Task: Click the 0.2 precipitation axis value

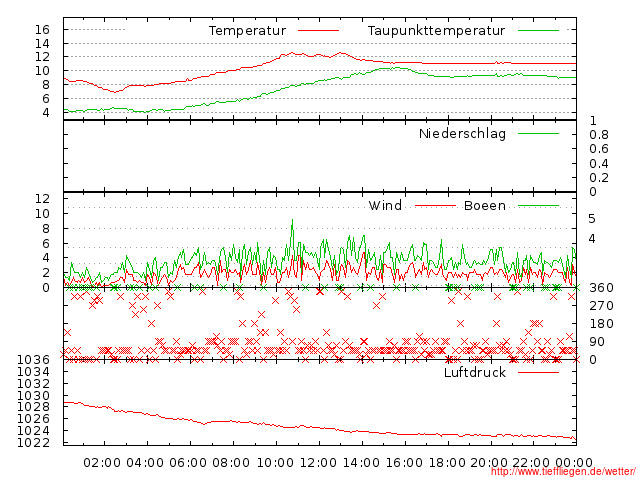Action: [x=599, y=178]
